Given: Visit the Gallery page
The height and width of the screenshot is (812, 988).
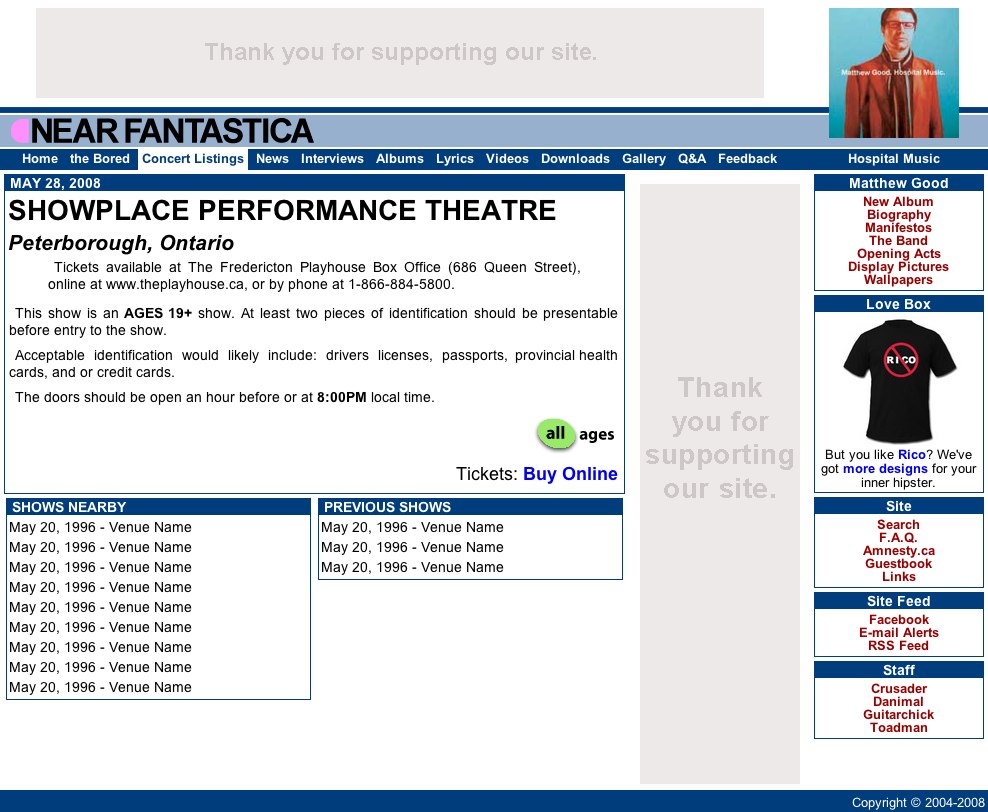Looking at the screenshot, I should tap(643, 159).
